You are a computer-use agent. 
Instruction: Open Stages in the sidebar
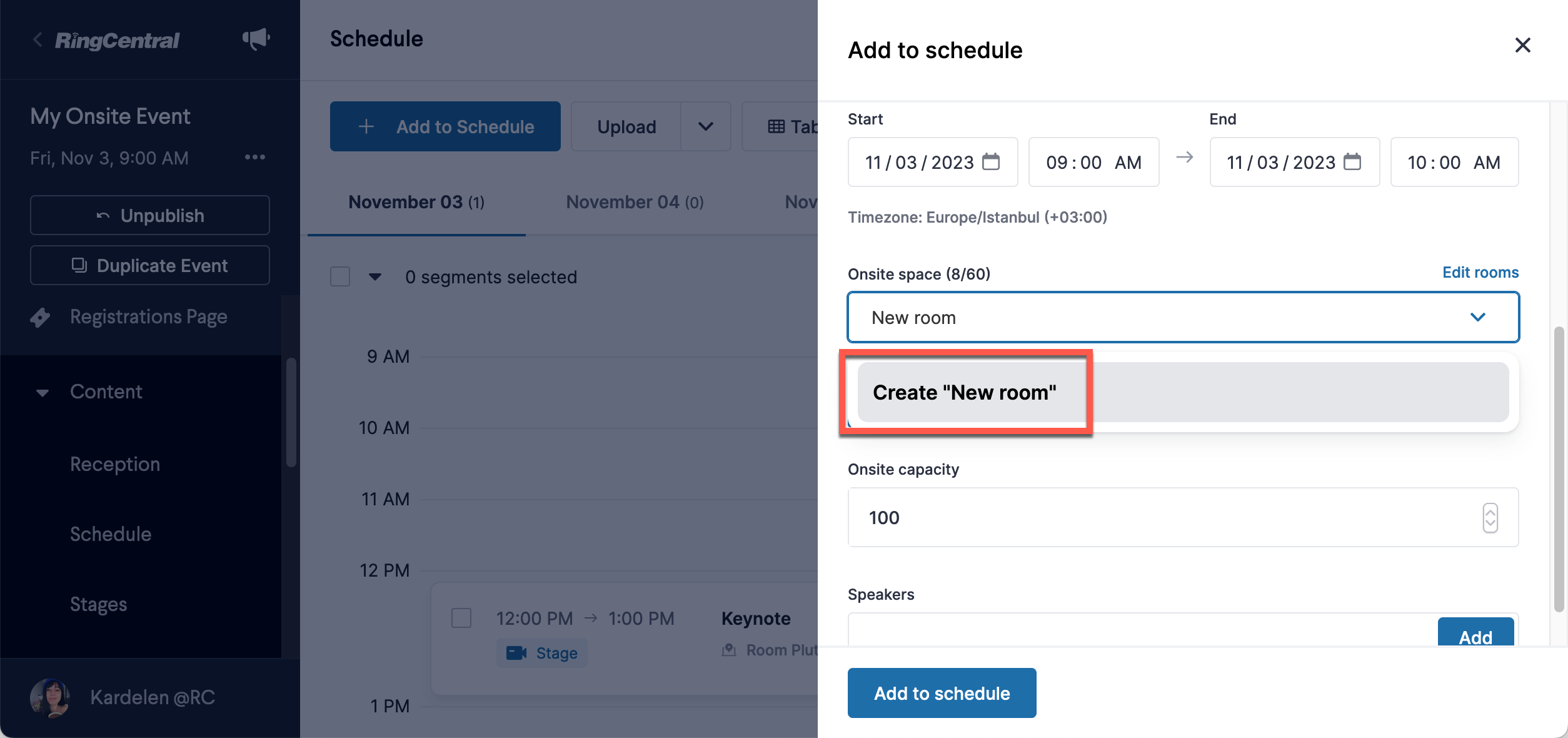pos(99,604)
